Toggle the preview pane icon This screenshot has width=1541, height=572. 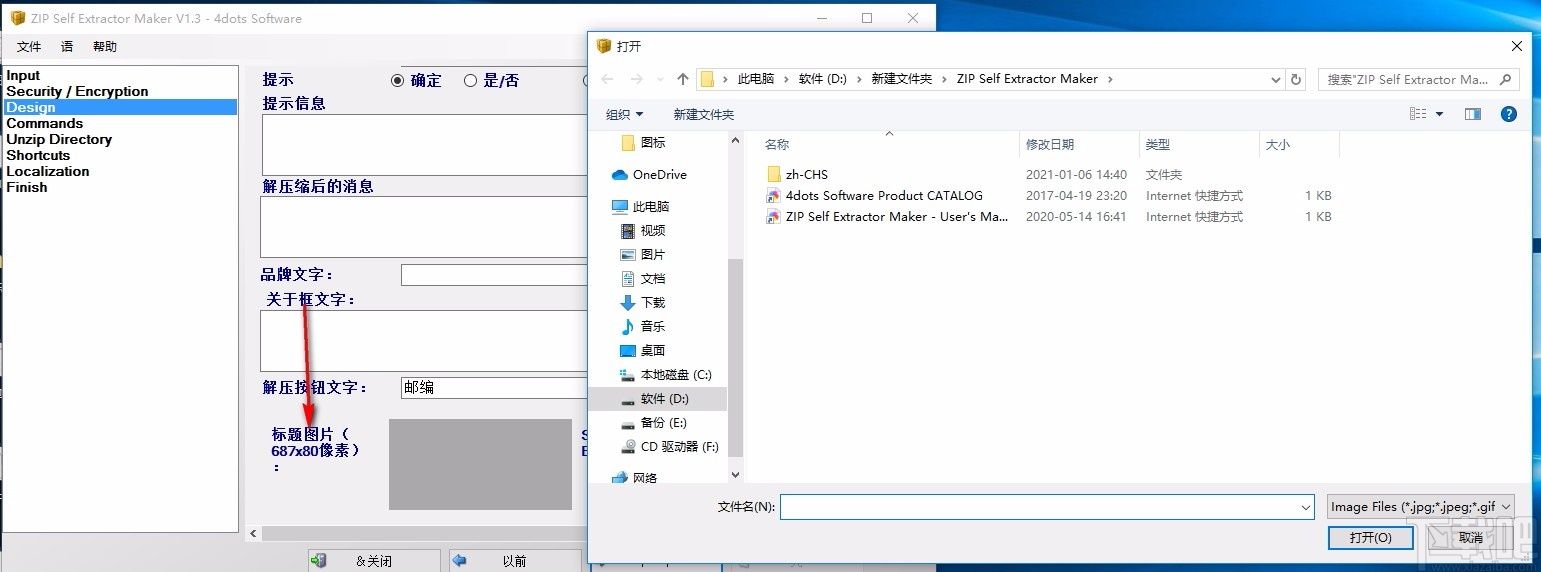(1472, 114)
